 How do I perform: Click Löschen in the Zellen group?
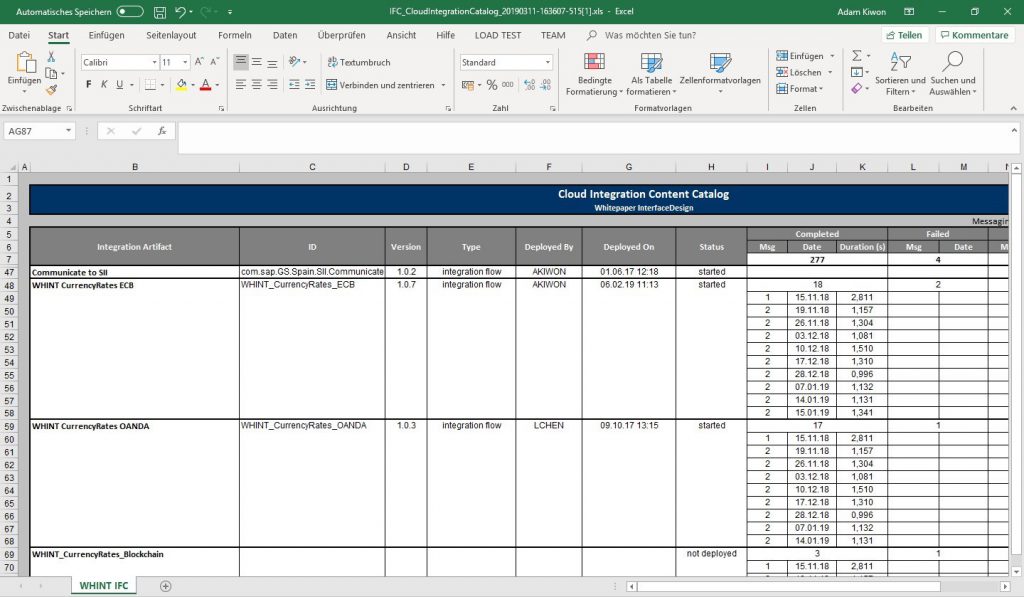[x=799, y=72]
